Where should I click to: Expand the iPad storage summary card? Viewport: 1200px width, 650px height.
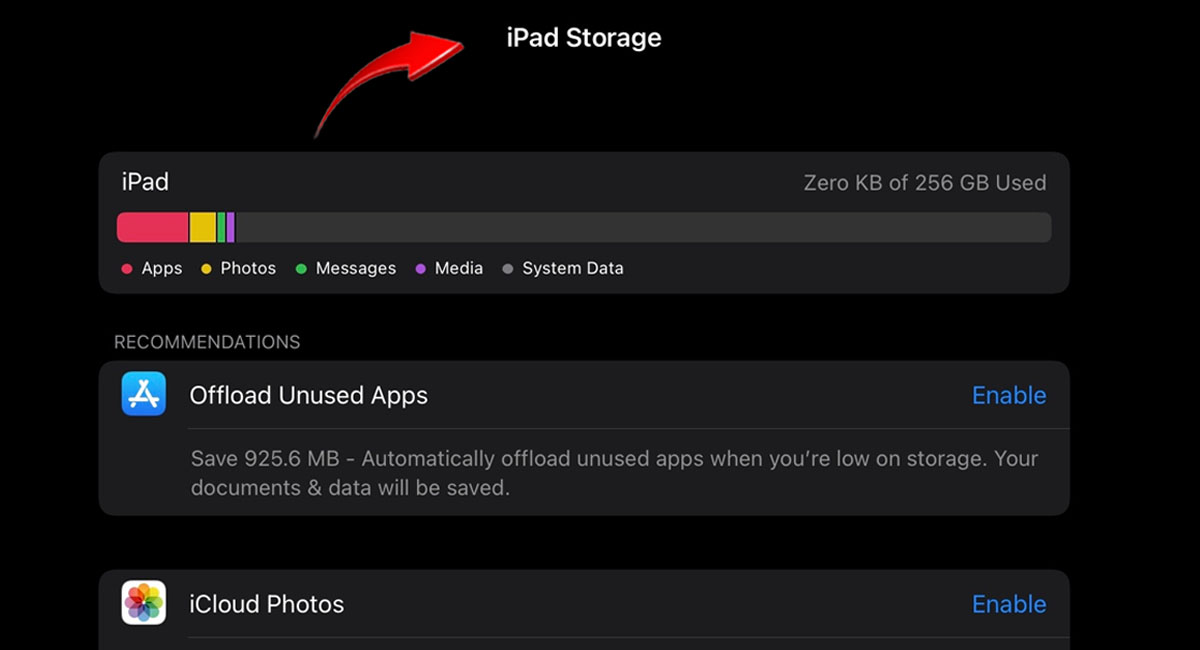tap(585, 222)
